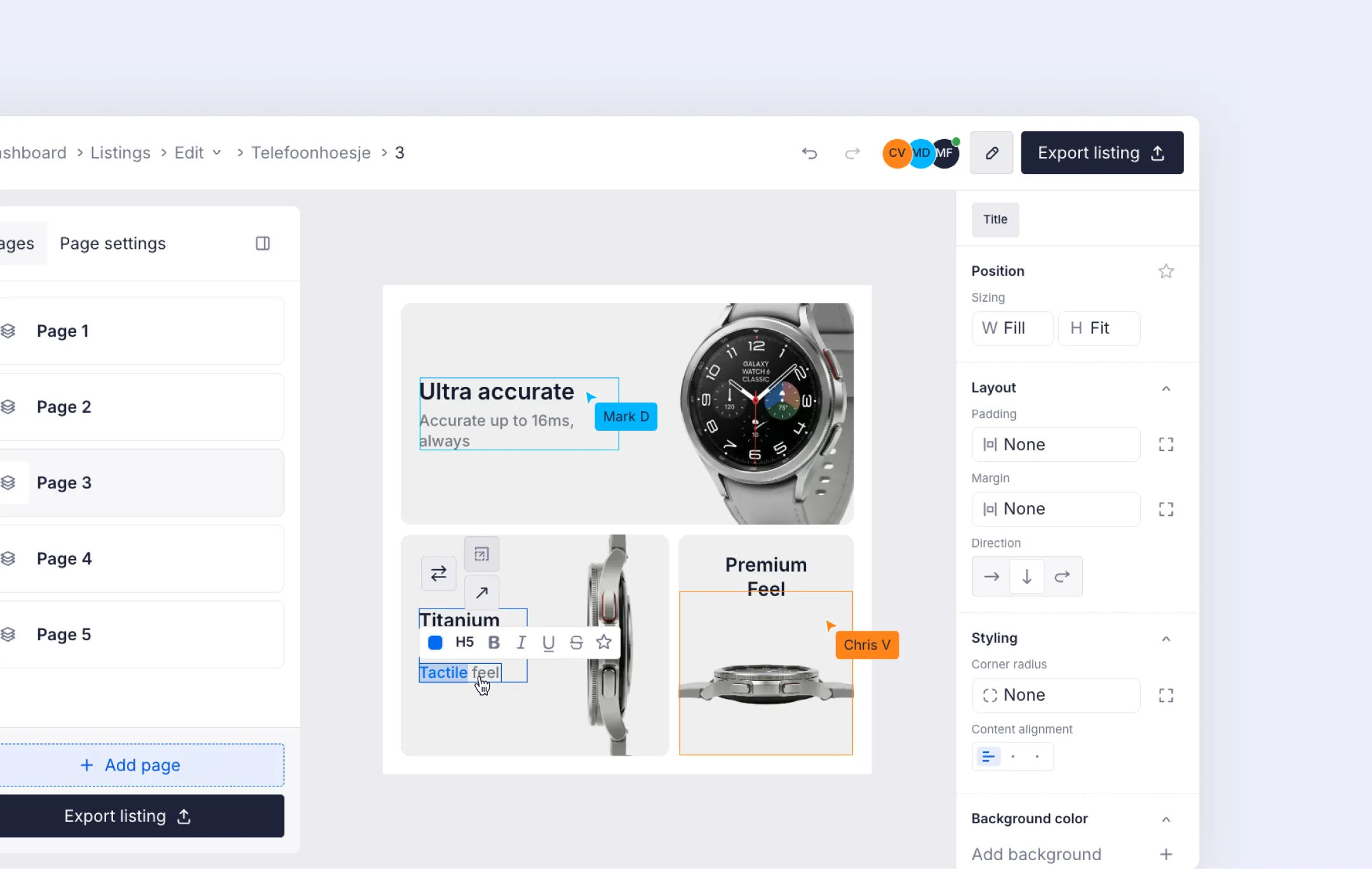Open the blue text color swatch

point(435,642)
